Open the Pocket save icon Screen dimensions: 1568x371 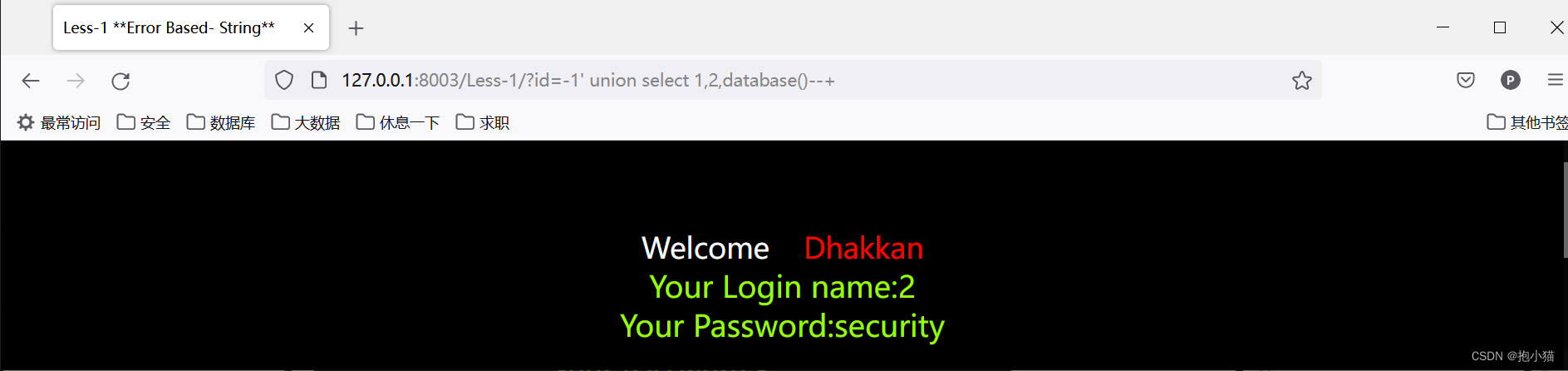[1466, 81]
